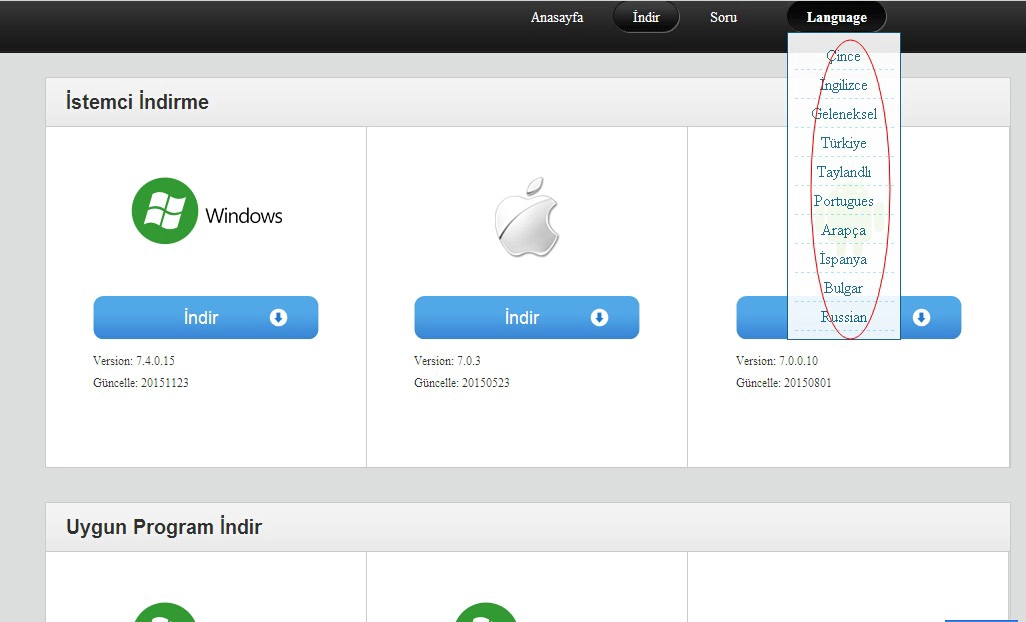Select Çince from the language list

[x=843, y=56]
